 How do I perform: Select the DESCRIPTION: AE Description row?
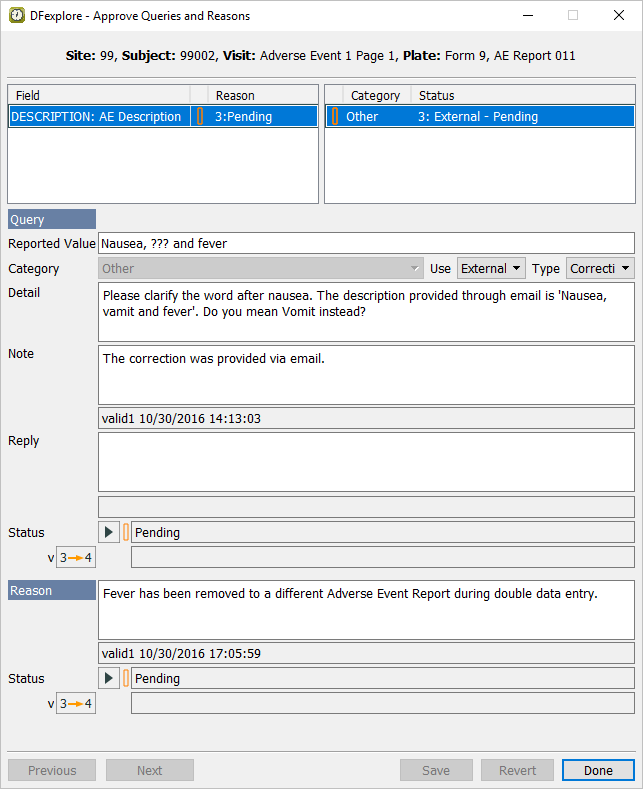point(96,117)
